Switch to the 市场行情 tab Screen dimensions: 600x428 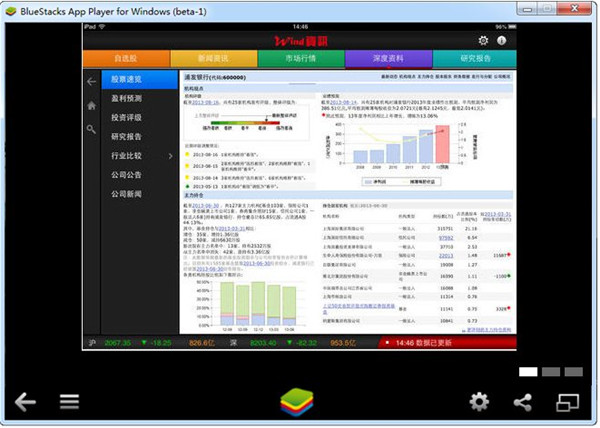point(301,59)
